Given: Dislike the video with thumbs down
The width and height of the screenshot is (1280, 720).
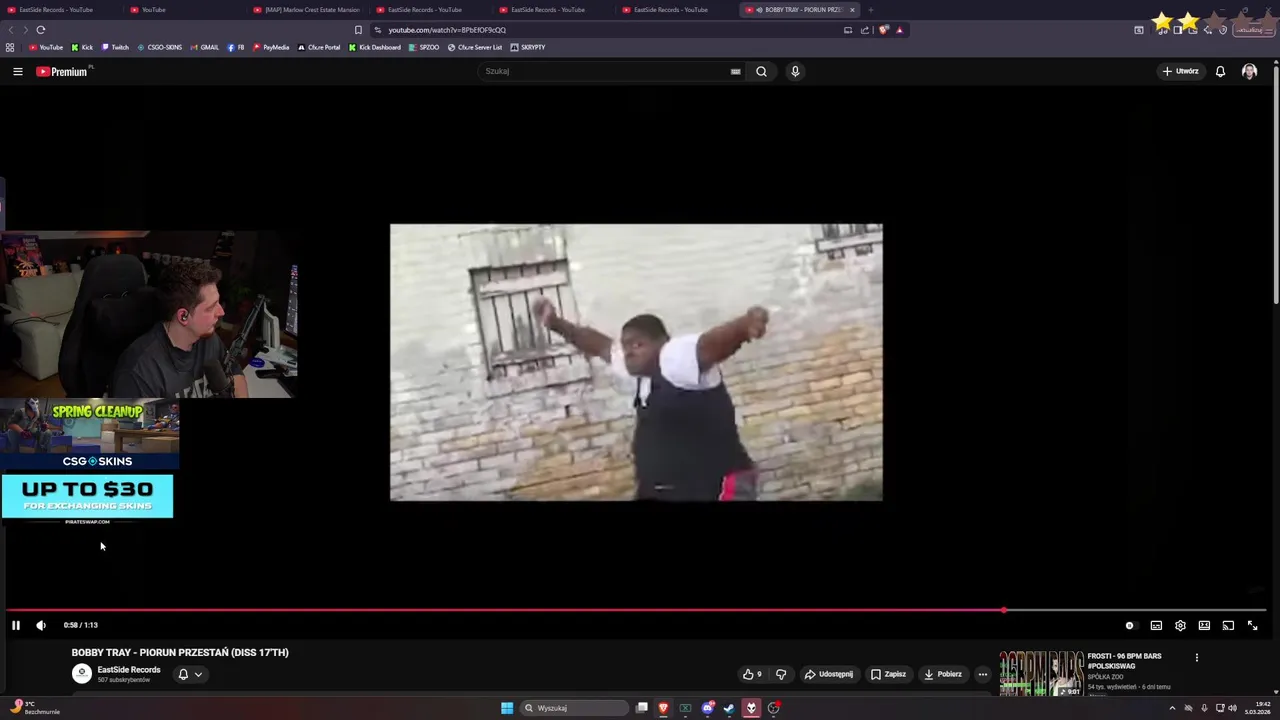Looking at the screenshot, I should (781, 674).
